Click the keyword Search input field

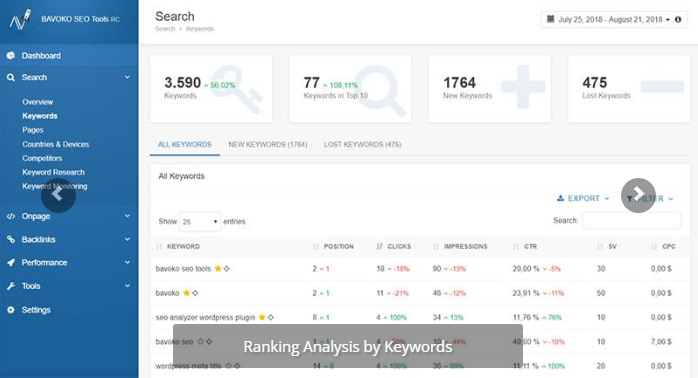tap(631, 221)
